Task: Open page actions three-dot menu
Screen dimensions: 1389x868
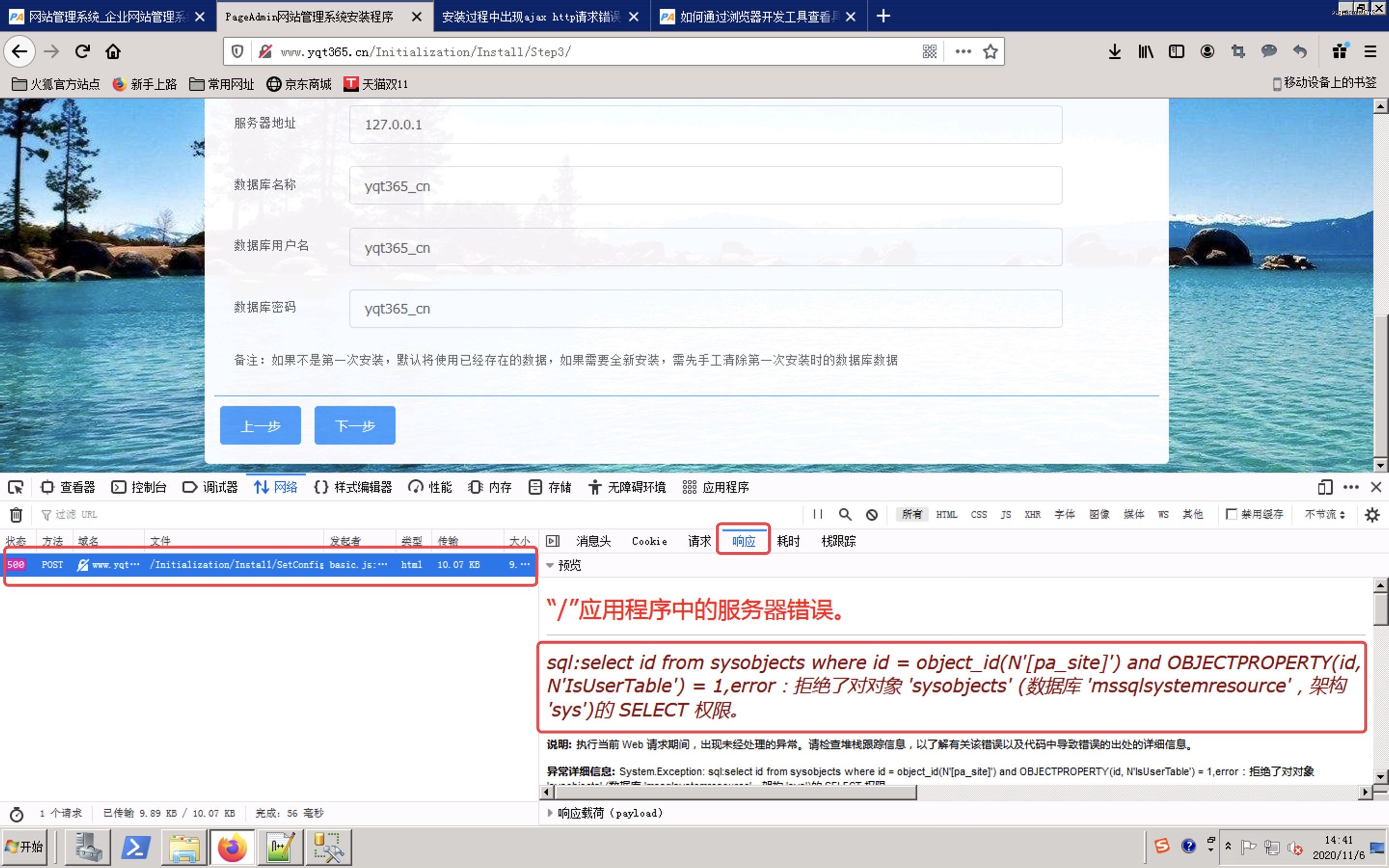Action: pos(963,52)
